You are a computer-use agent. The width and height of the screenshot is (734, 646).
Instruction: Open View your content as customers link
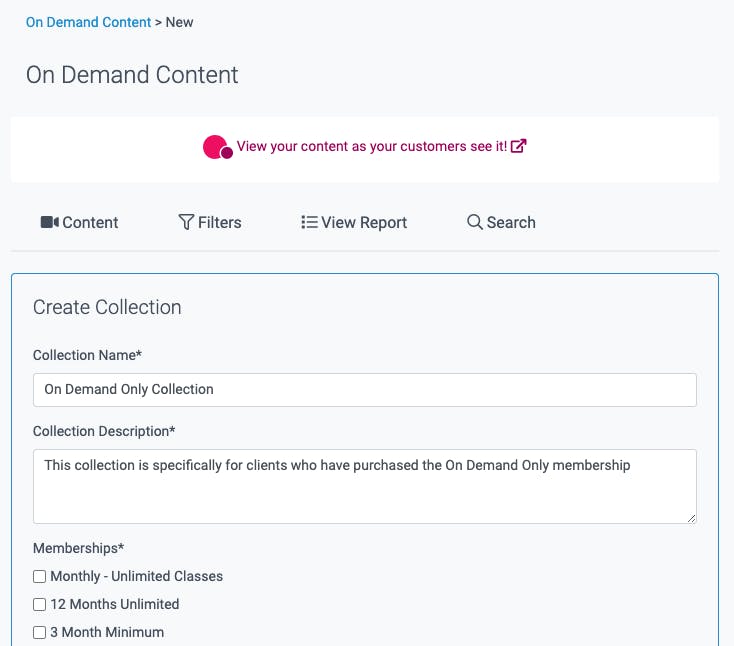(372, 146)
